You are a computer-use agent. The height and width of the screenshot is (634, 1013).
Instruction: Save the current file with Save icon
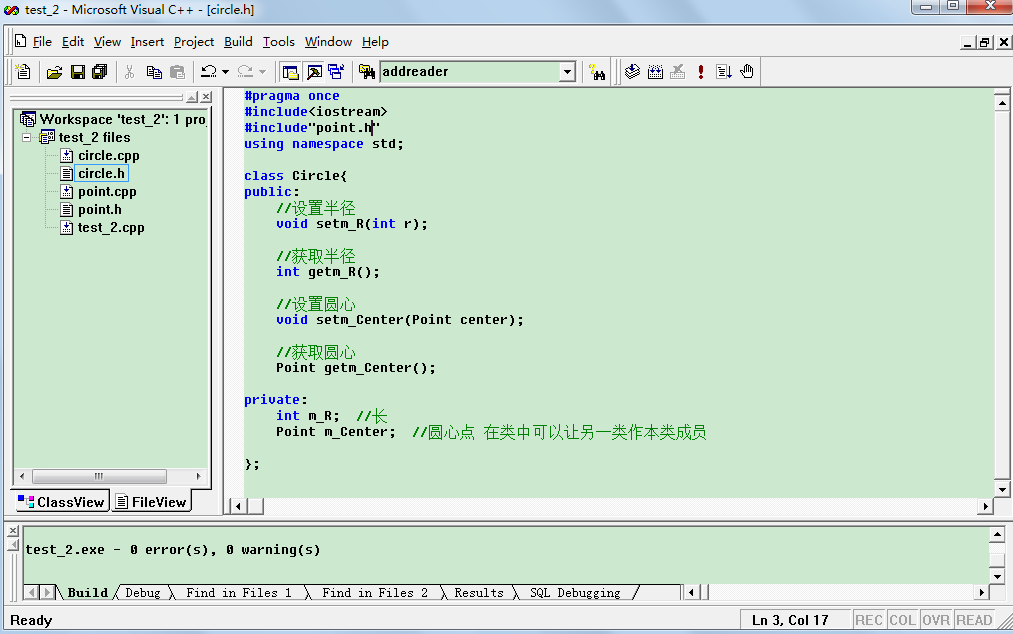78,72
